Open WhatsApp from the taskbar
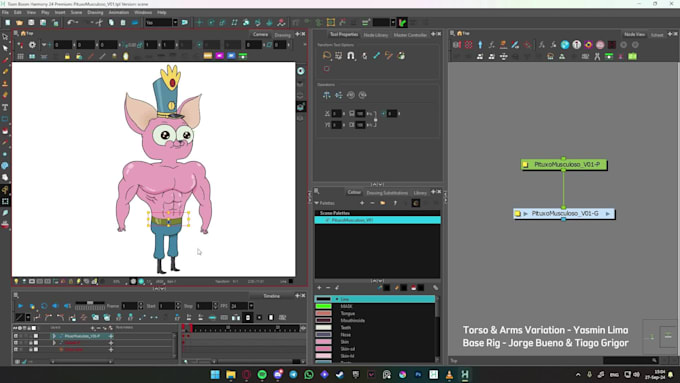The width and height of the screenshot is (680, 383). (x=309, y=375)
